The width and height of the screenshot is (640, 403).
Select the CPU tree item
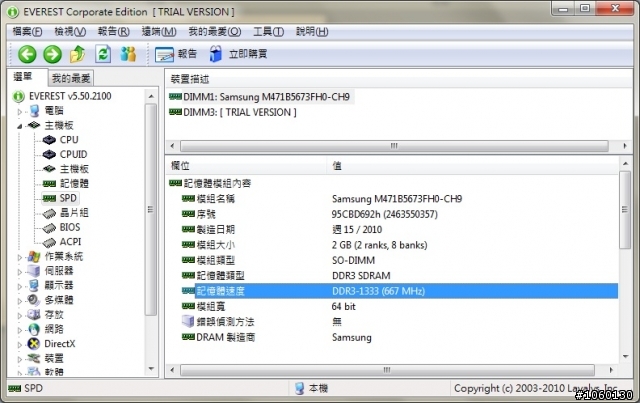69,140
